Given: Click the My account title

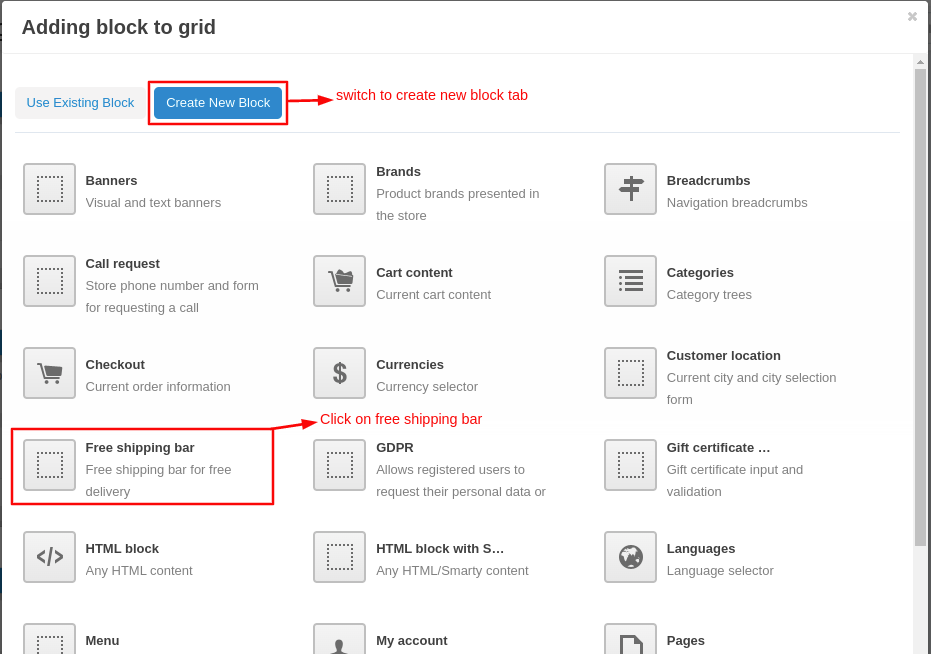Looking at the screenshot, I should point(411,641).
